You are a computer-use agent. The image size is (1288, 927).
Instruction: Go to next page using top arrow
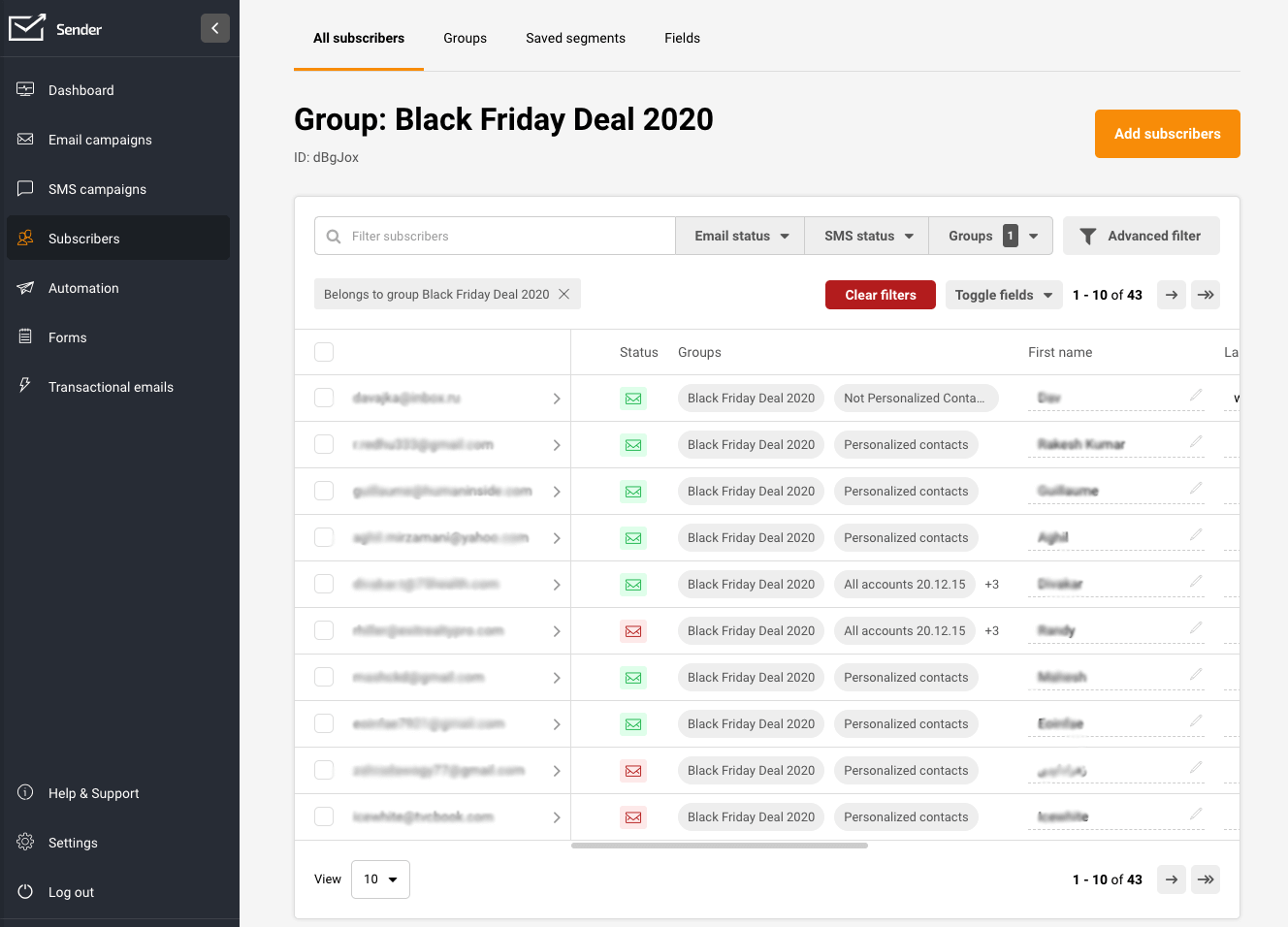(x=1172, y=295)
